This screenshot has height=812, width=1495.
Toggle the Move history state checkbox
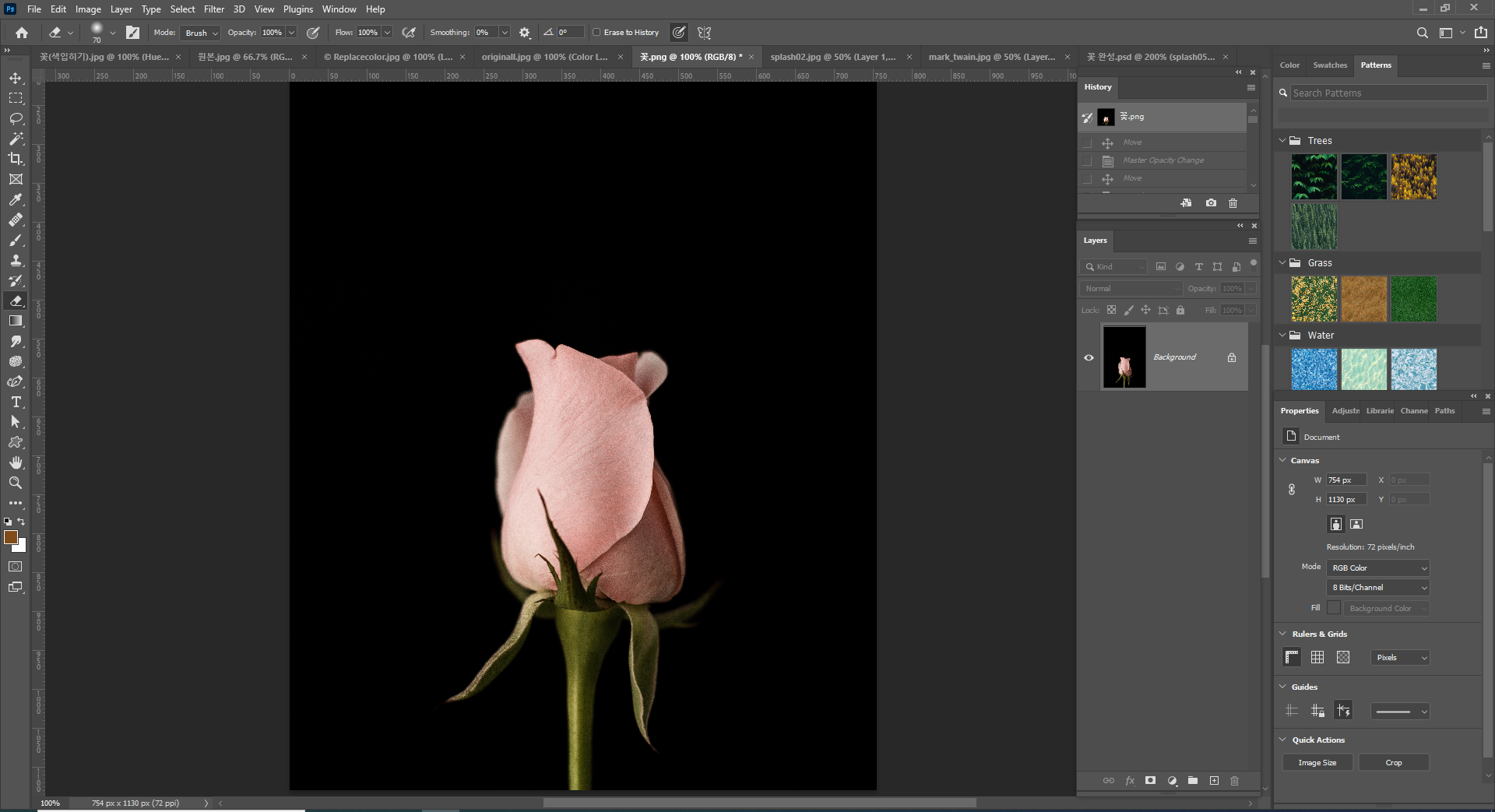[x=1087, y=142]
